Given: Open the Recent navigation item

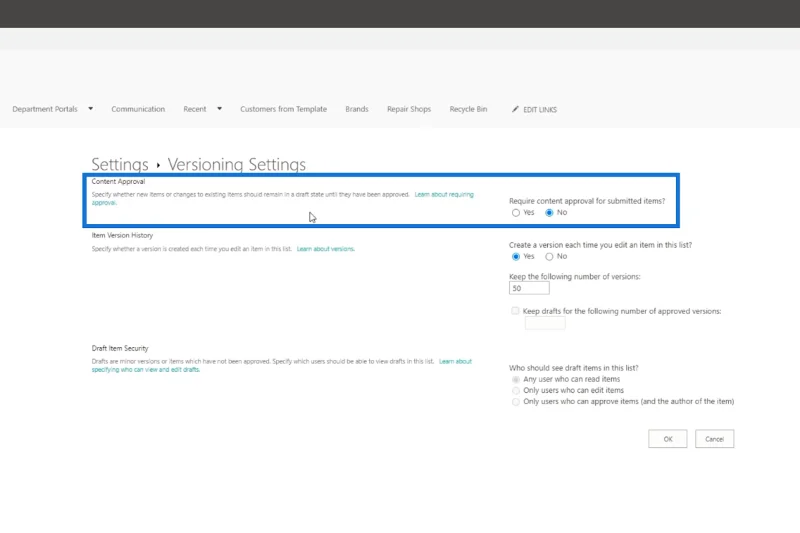Looking at the screenshot, I should click(195, 109).
